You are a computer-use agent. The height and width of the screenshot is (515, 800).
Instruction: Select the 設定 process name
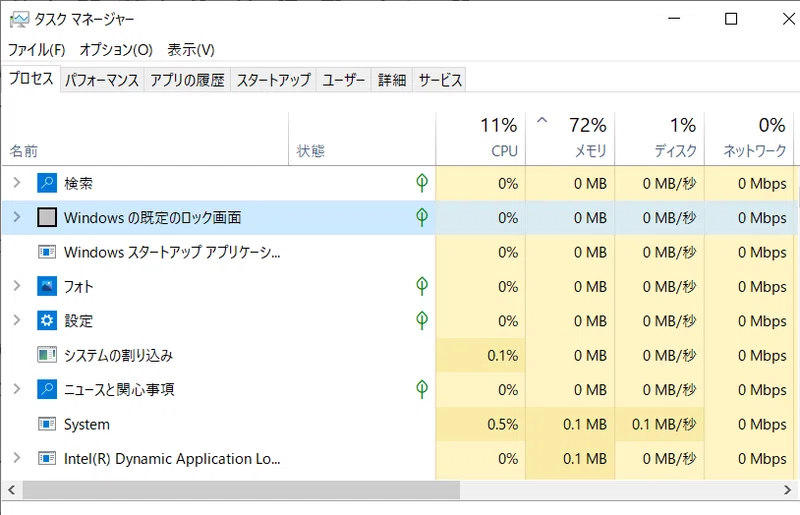(x=78, y=321)
